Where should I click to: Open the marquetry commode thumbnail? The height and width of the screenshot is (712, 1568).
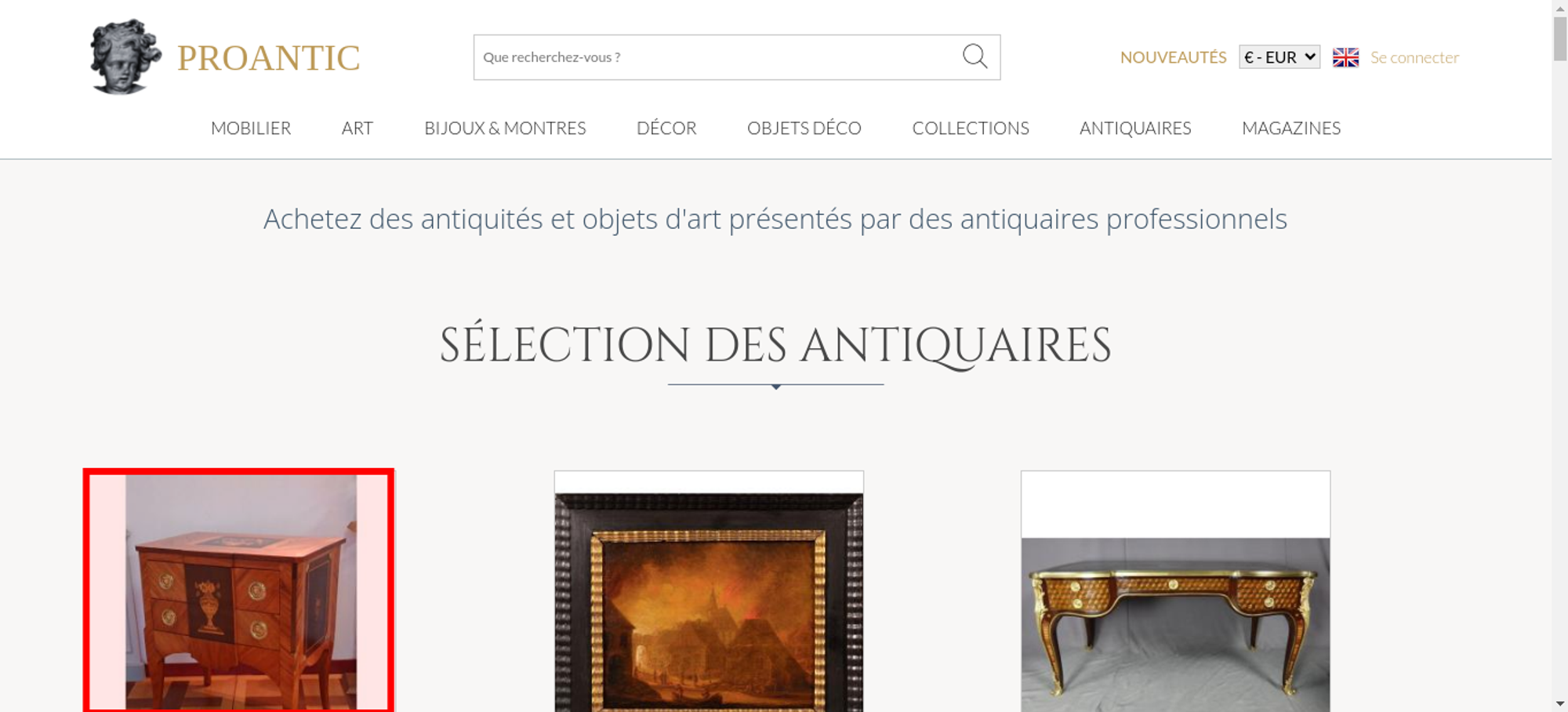tap(239, 590)
